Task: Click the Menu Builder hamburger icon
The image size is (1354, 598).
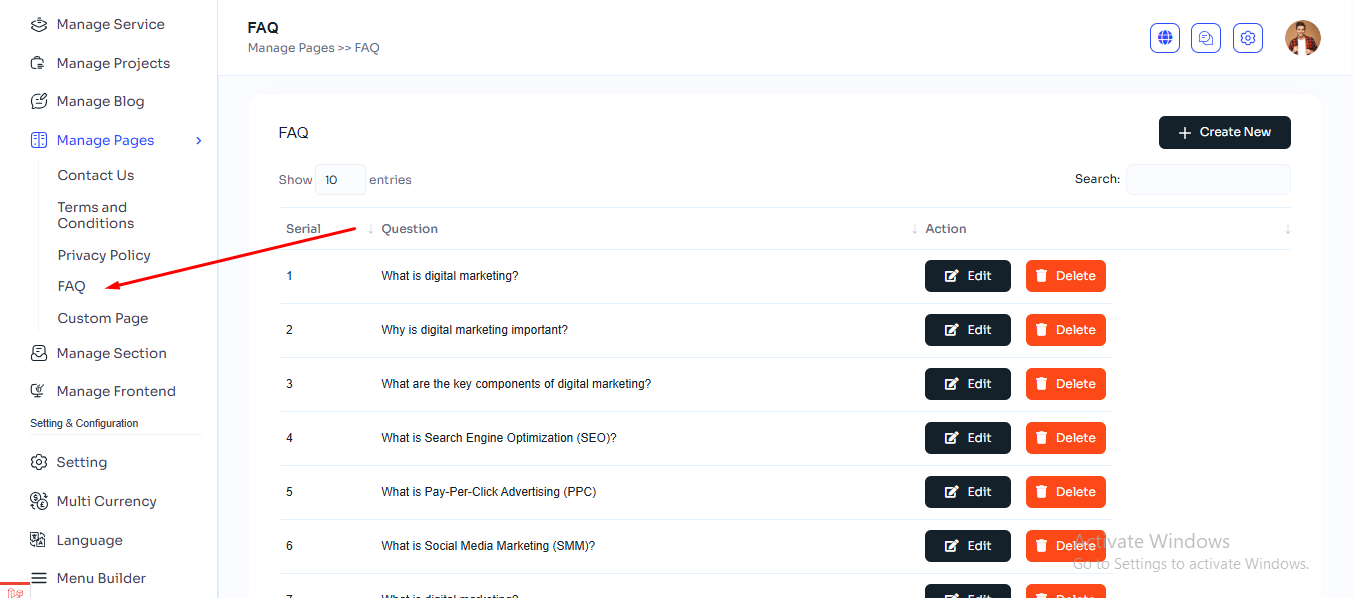Action: tap(39, 578)
